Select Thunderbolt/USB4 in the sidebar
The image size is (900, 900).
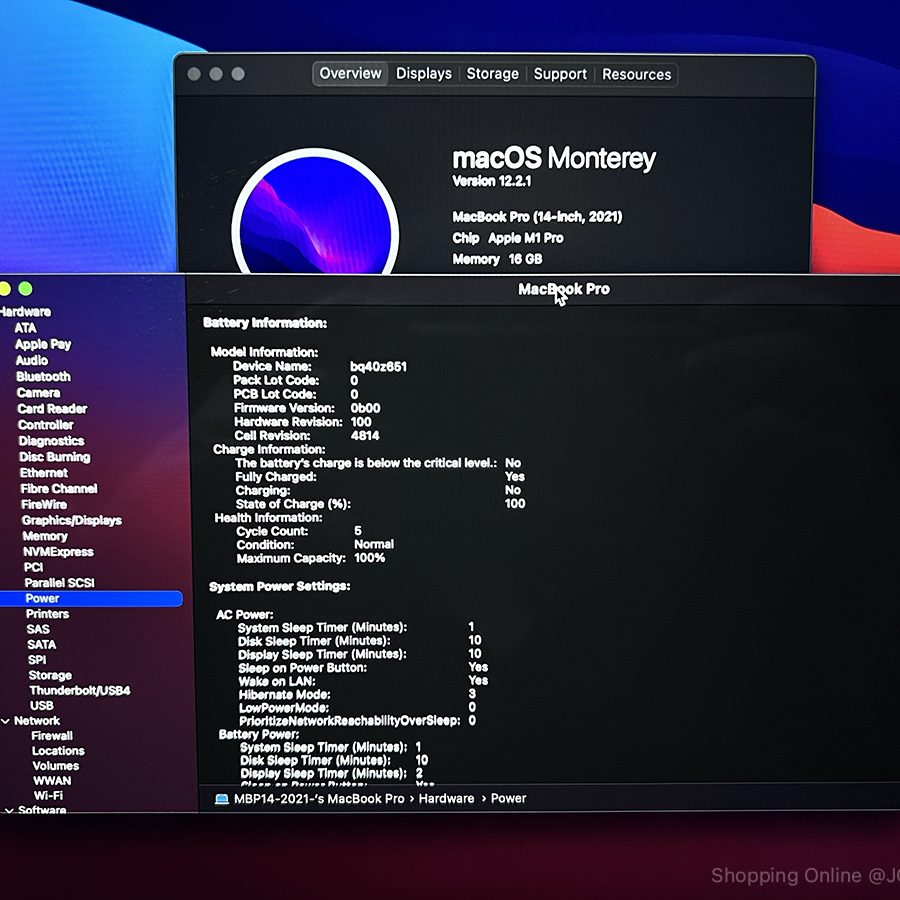(x=80, y=690)
